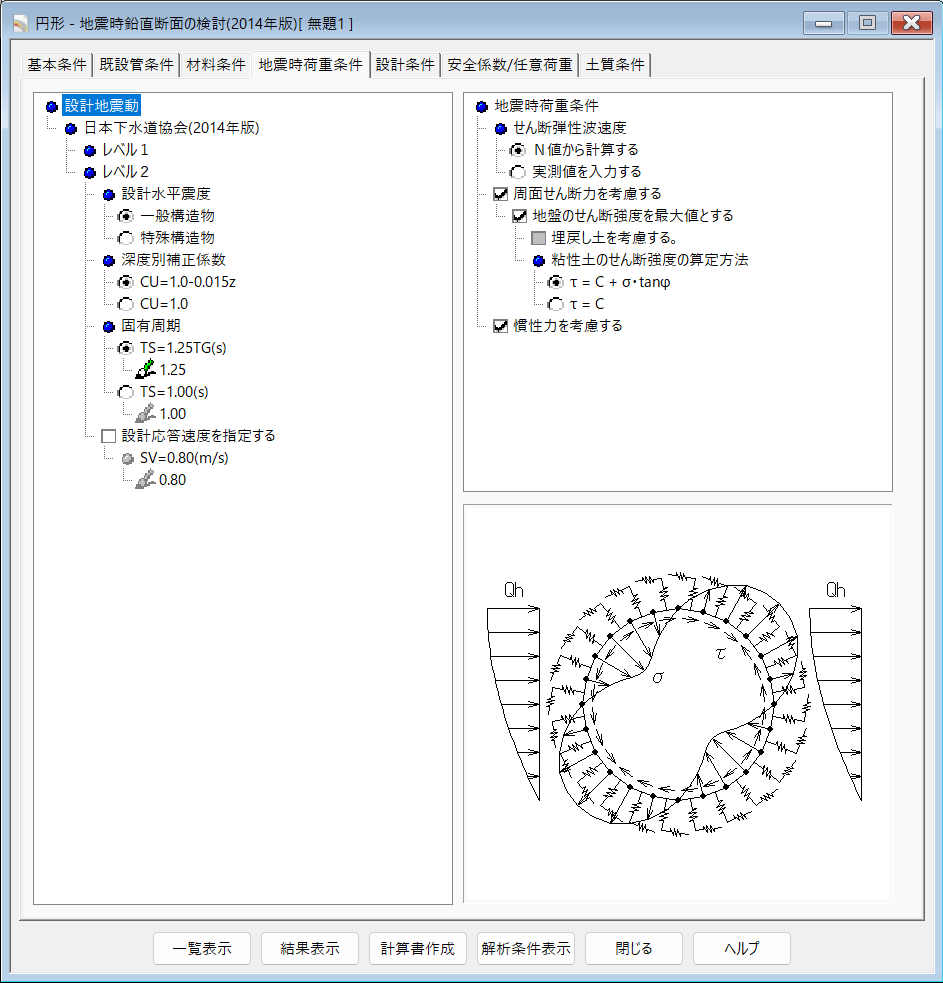Click the 閉じる button
Screen dimensions: 943x983
(x=634, y=949)
